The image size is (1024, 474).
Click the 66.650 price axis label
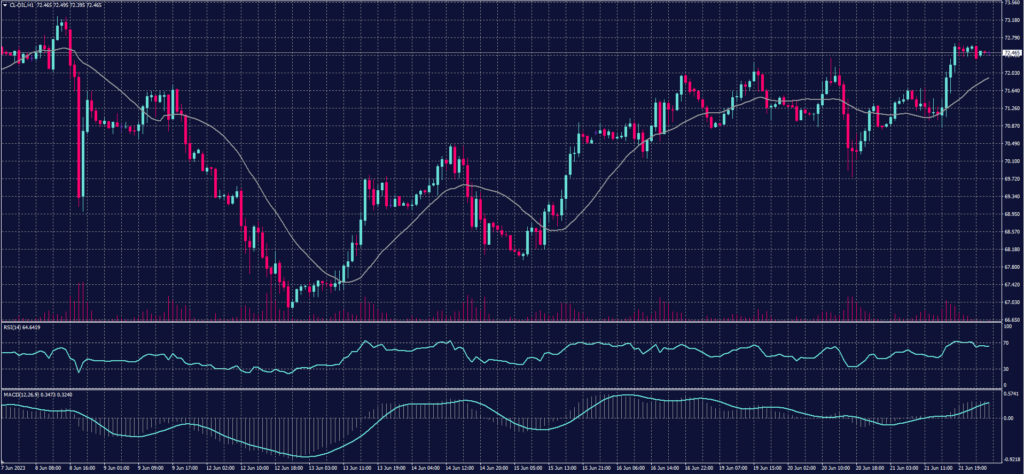pos(1011,320)
